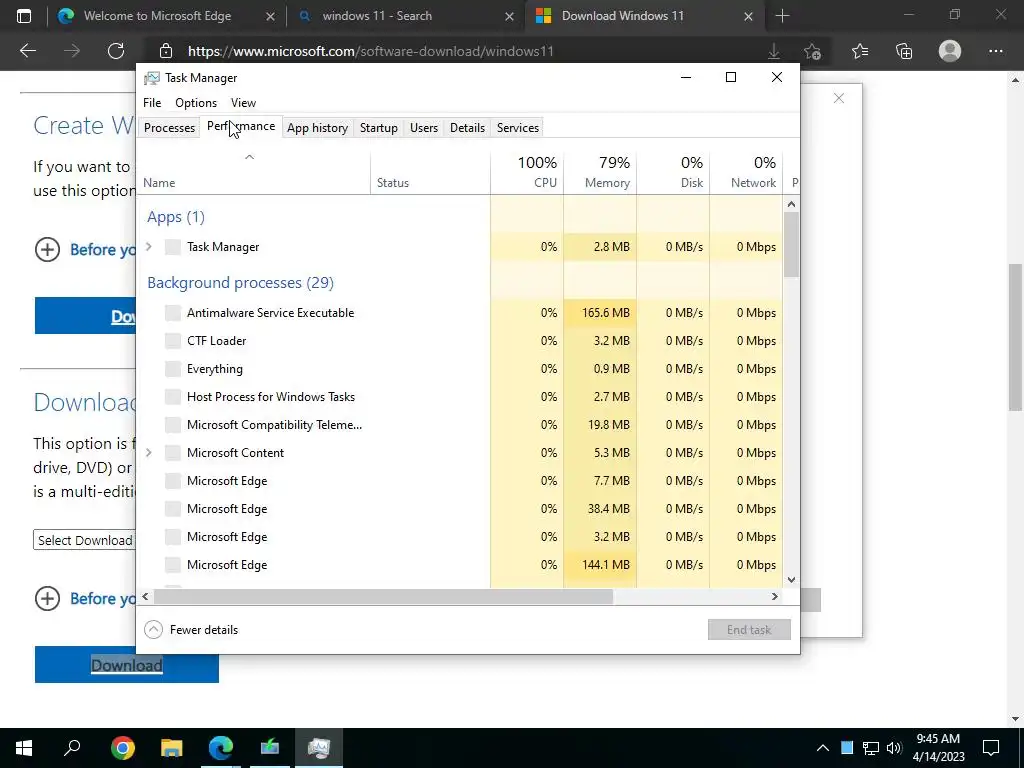The width and height of the screenshot is (1024, 768).
Task: Switch to the Performance tab
Action: [x=241, y=126]
